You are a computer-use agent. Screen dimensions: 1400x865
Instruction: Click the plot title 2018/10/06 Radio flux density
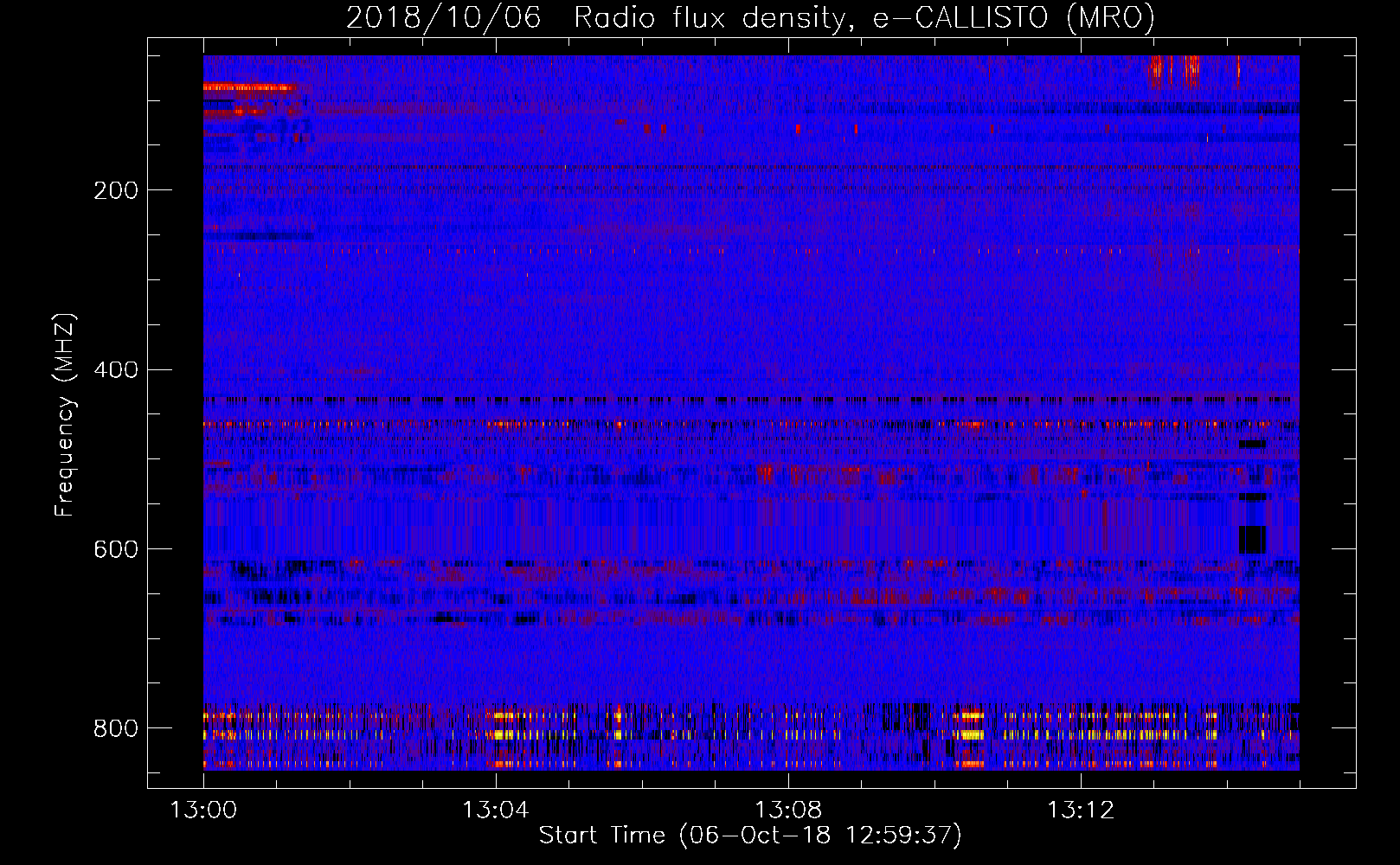pos(751,17)
